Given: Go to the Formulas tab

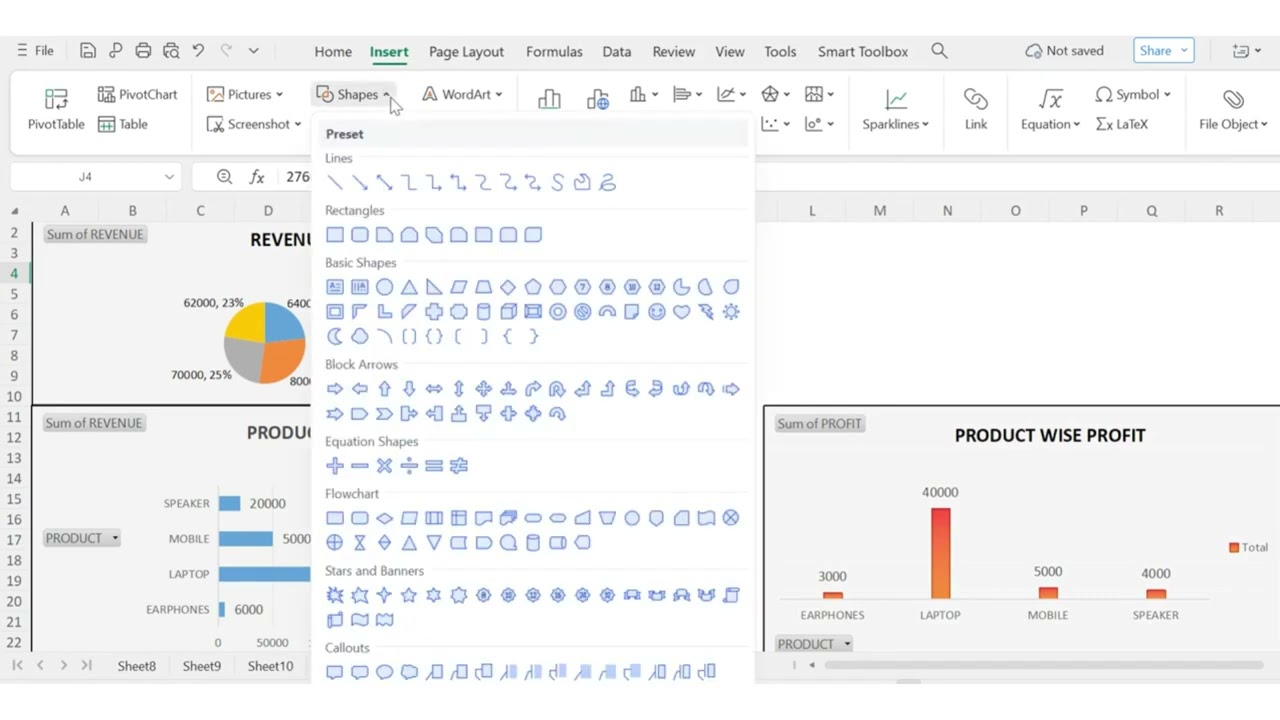Looking at the screenshot, I should [x=554, y=51].
